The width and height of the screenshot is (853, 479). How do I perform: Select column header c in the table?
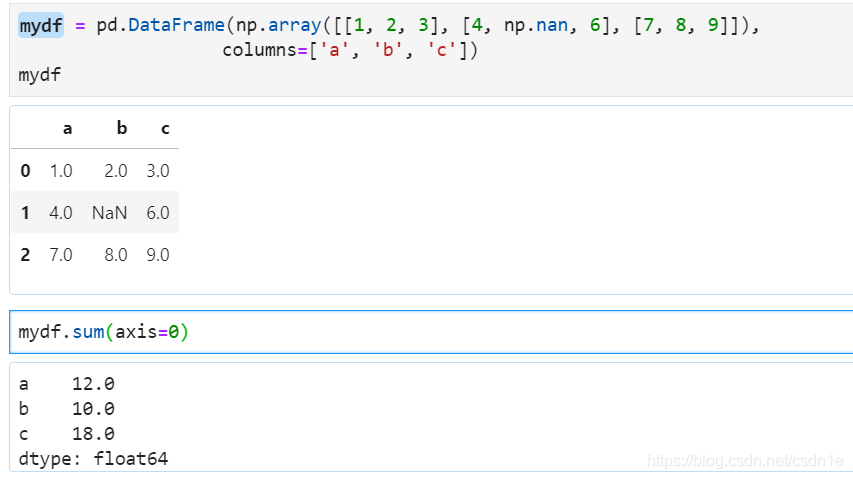[x=165, y=129]
